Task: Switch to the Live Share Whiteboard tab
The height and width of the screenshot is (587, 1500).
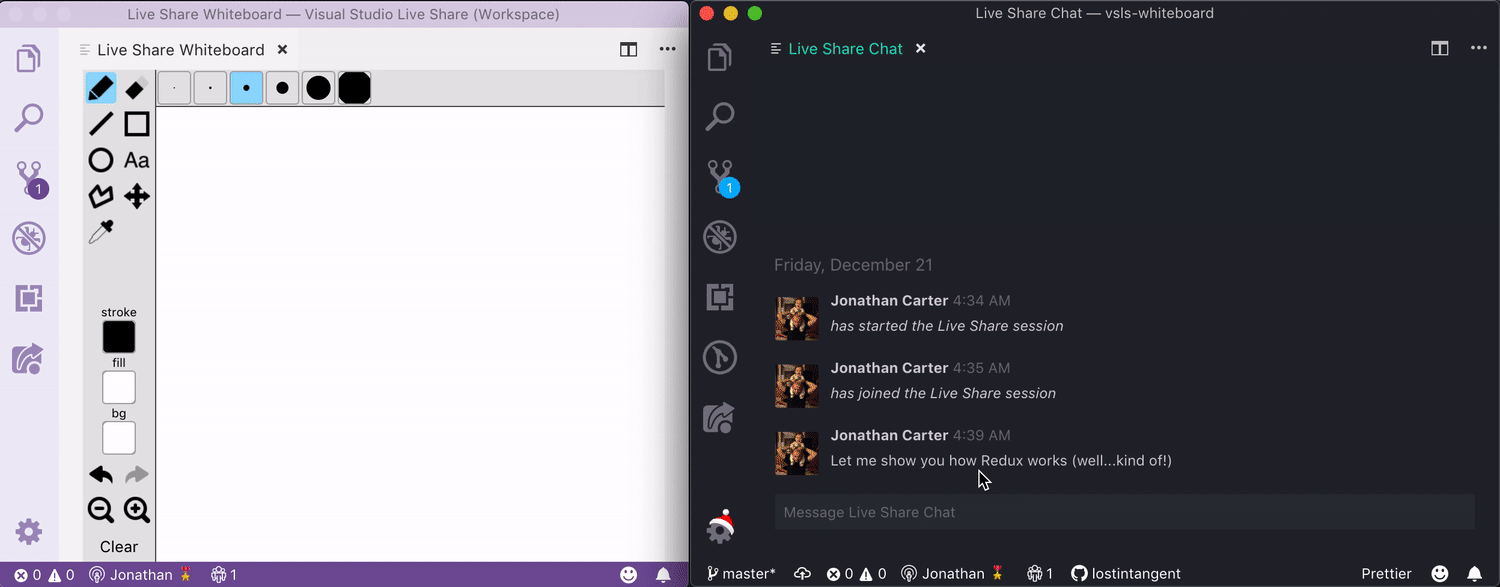Action: pos(181,50)
